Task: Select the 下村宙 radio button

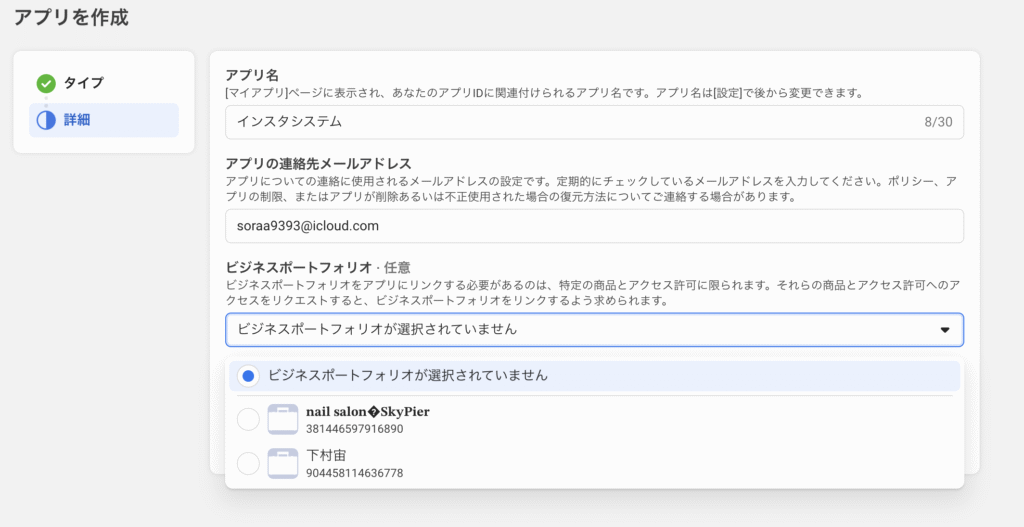Action: click(x=248, y=464)
